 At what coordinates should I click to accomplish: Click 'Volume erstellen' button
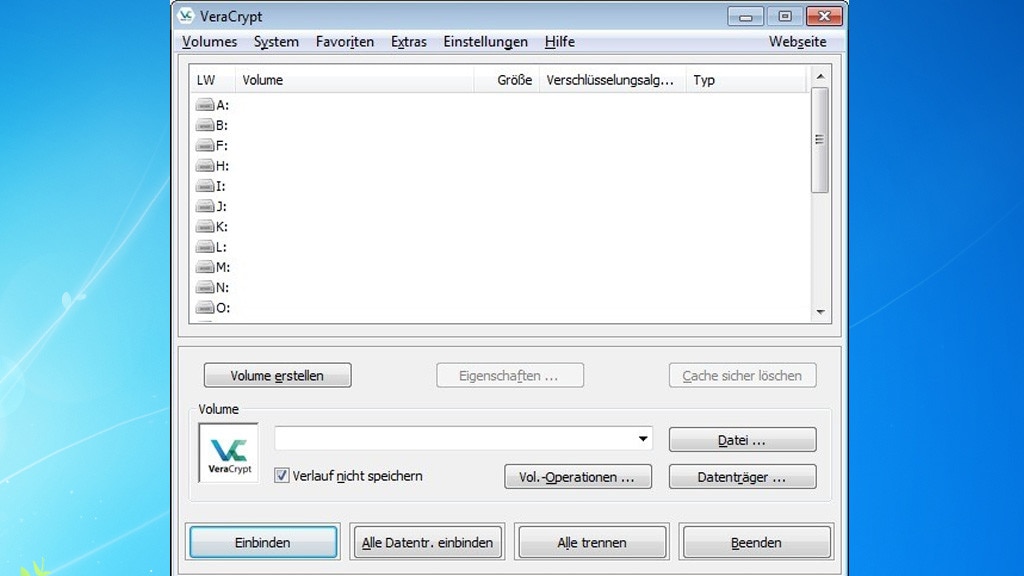point(278,376)
